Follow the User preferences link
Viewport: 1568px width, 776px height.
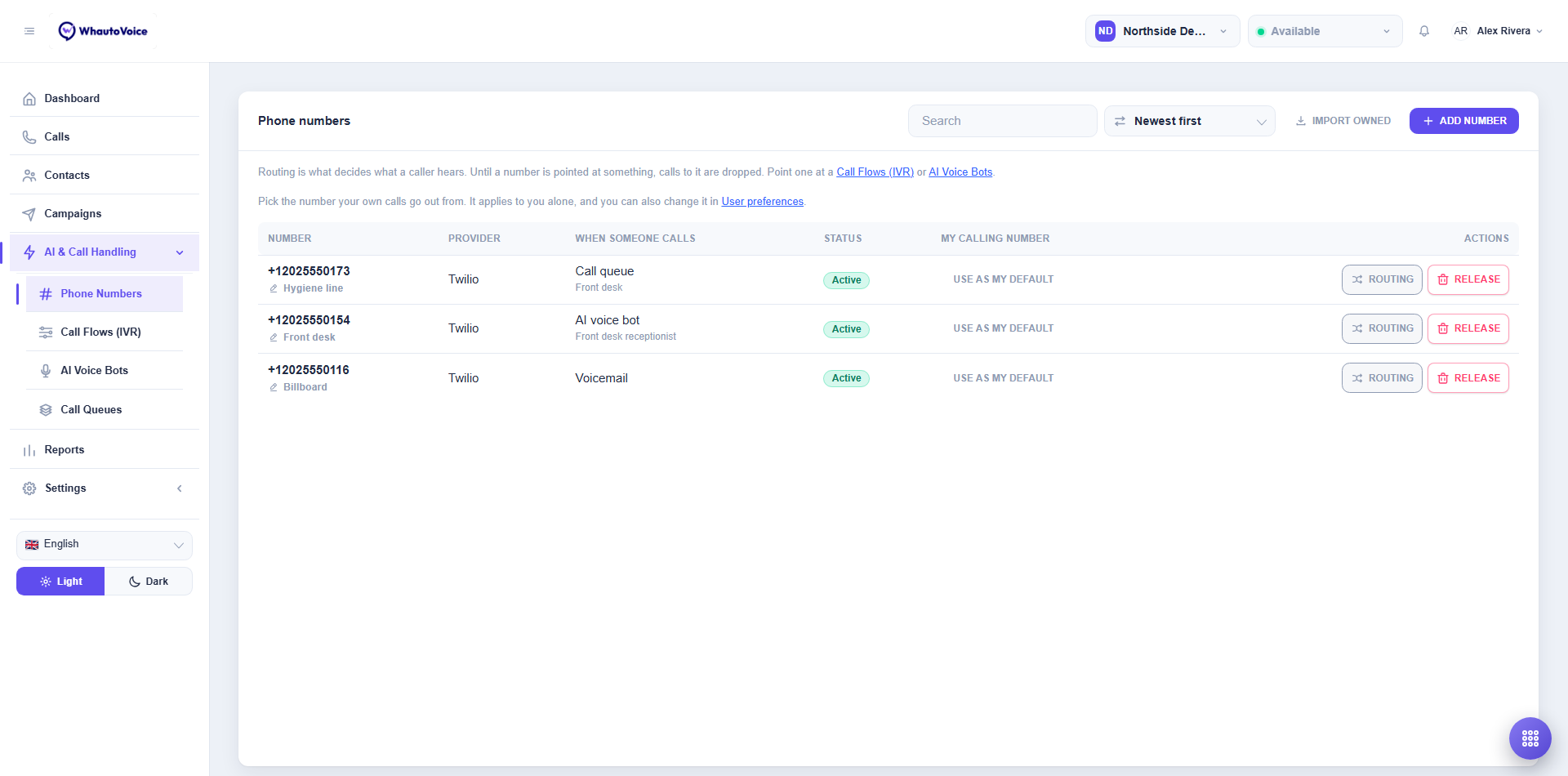click(762, 202)
